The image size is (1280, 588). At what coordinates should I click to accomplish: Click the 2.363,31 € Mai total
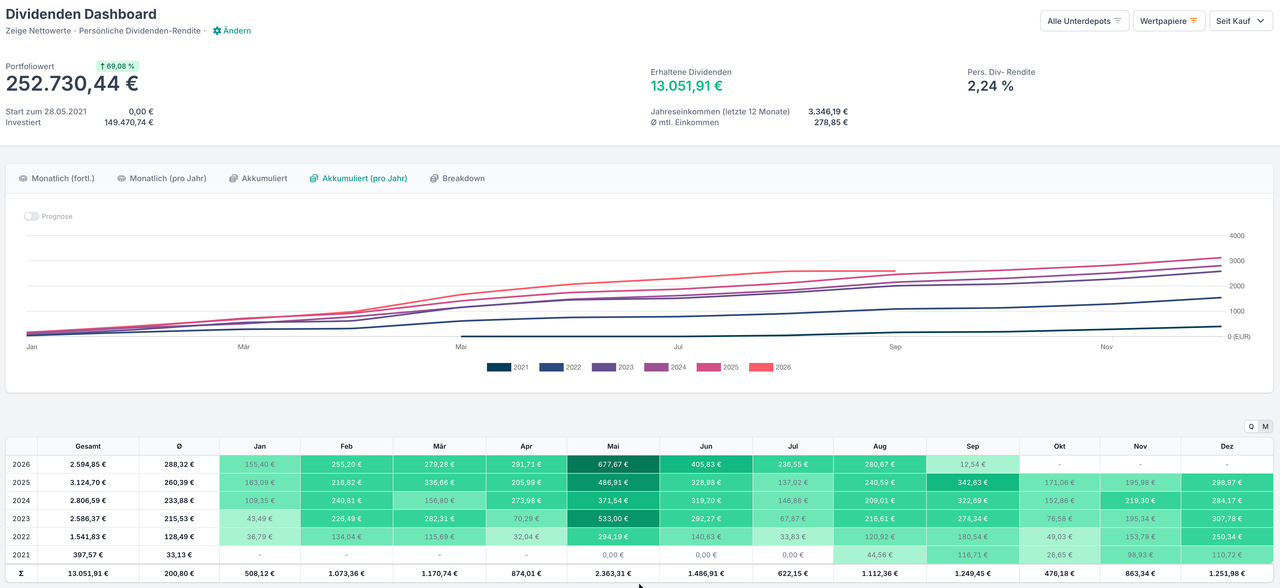point(613,573)
